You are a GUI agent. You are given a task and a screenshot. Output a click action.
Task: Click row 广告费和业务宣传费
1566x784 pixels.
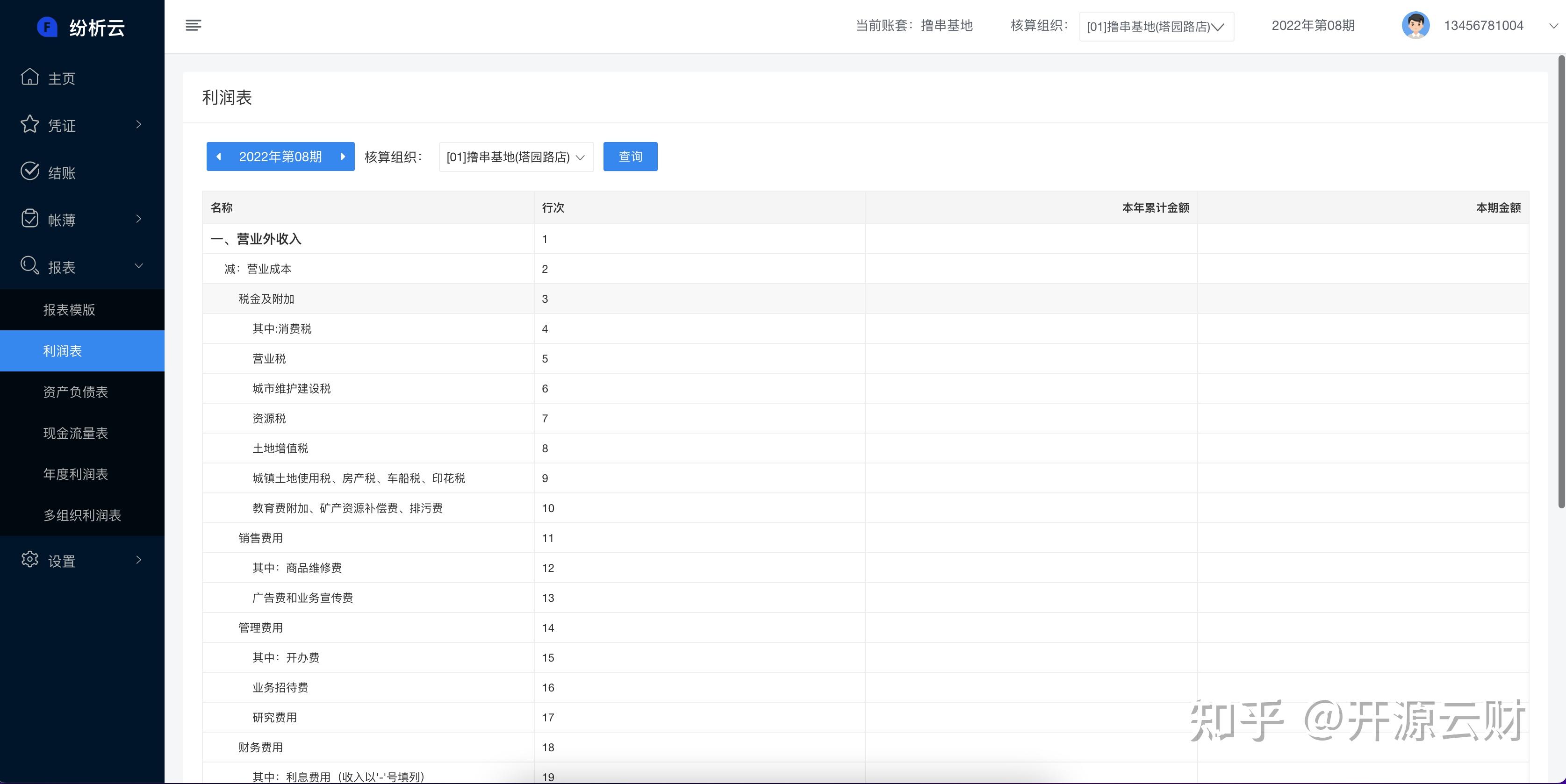tap(866, 598)
